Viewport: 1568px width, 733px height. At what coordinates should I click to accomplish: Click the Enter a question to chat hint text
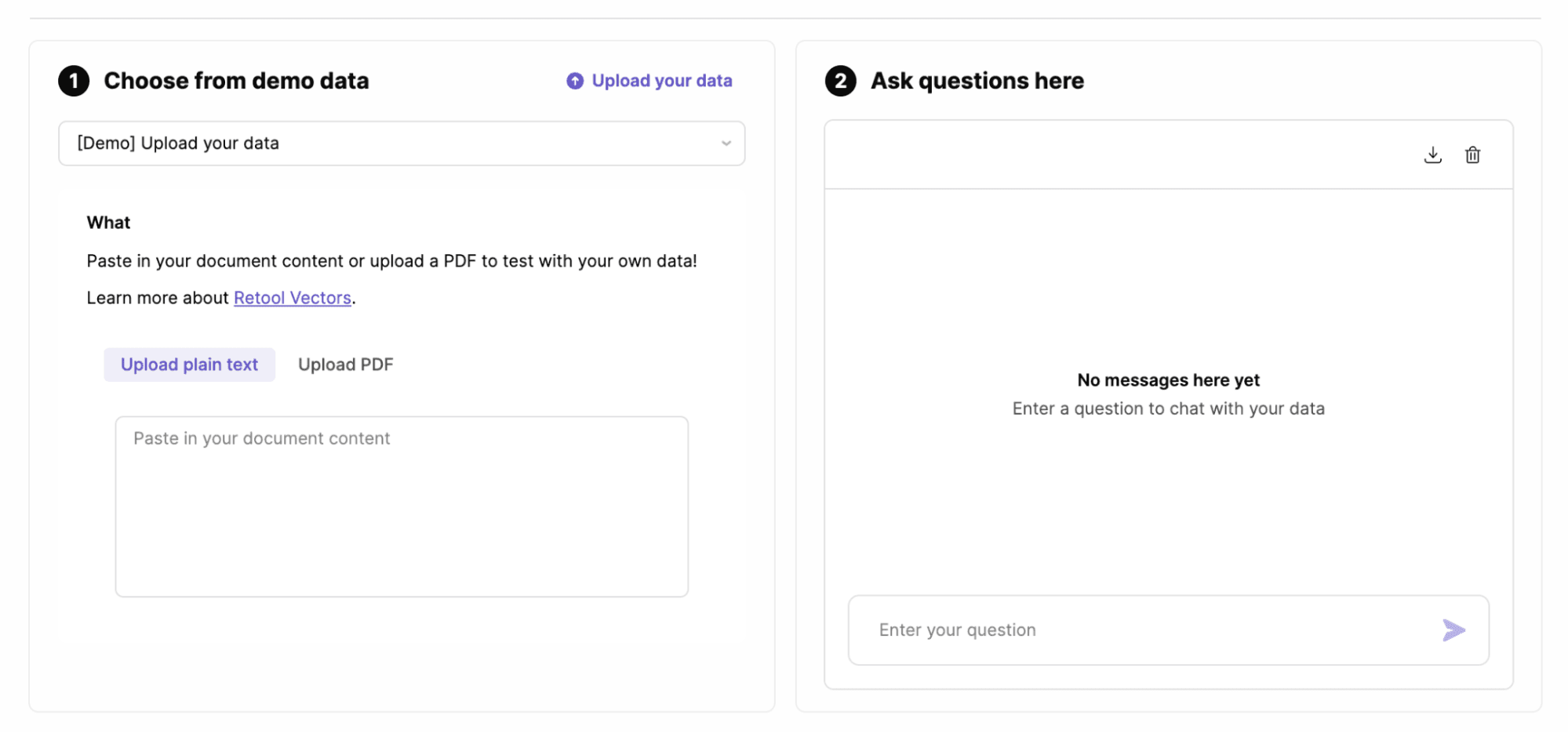[x=1168, y=408]
